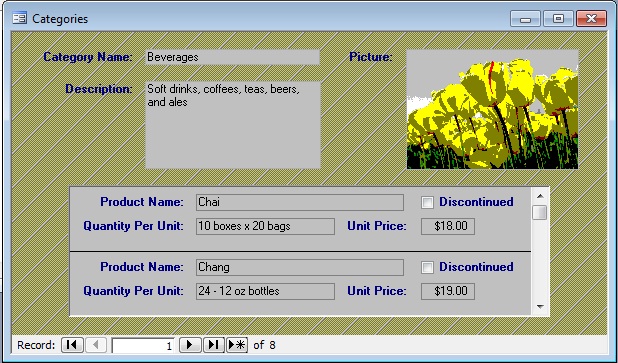Minimize the Categories window
Image resolution: width=618 pixels, height=363 pixels.
pos(525,19)
